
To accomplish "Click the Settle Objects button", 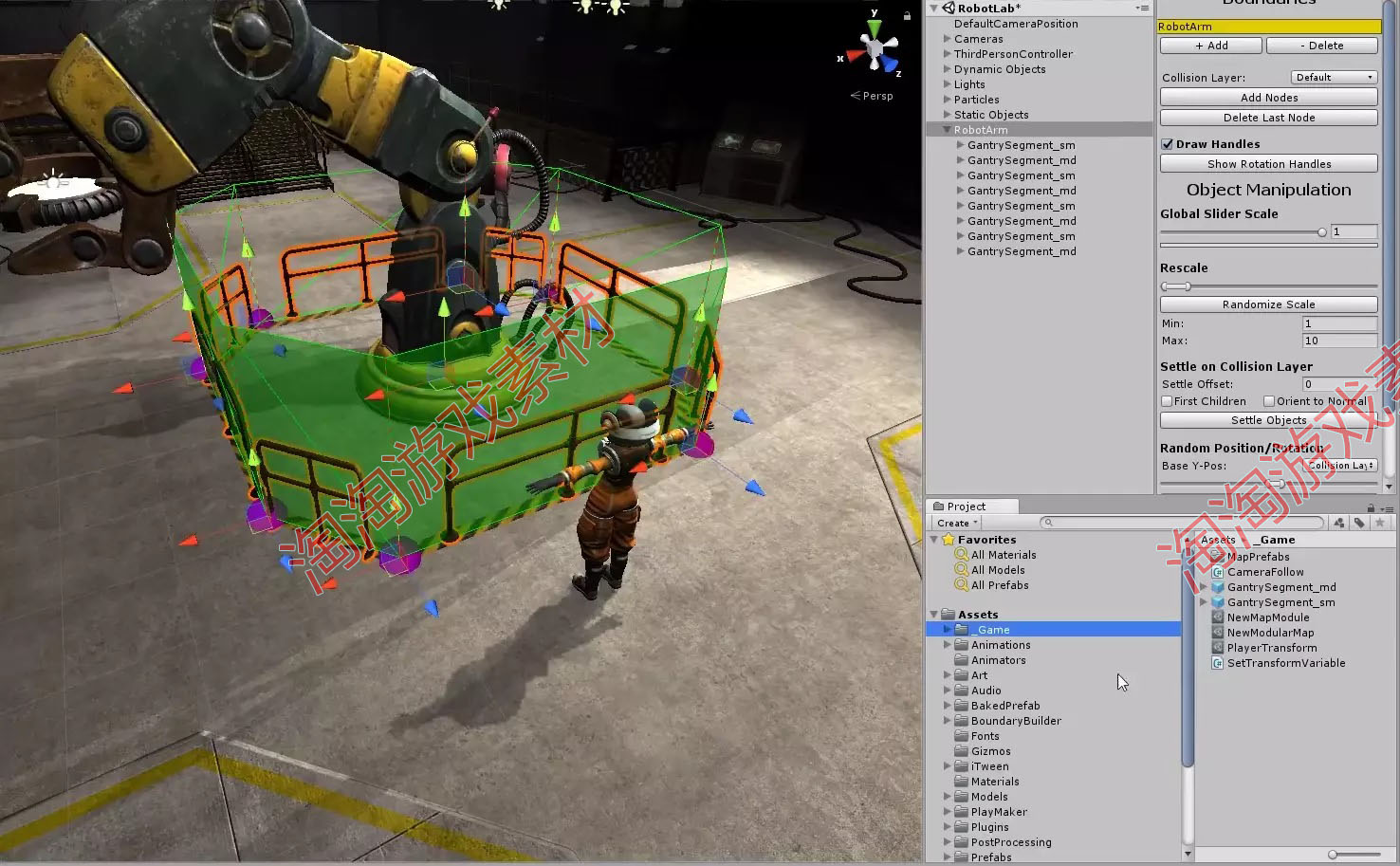I will (1269, 420).
